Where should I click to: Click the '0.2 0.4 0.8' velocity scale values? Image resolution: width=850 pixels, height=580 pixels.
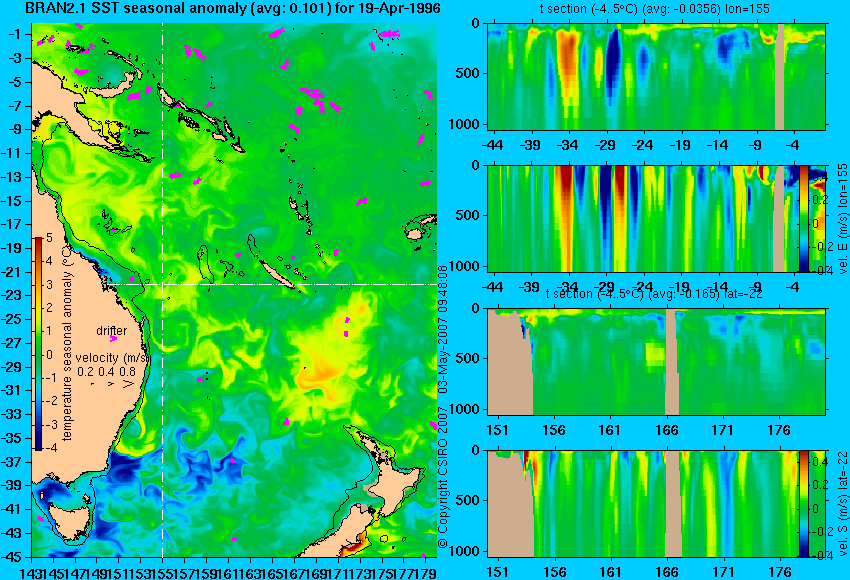coord(106,371)
